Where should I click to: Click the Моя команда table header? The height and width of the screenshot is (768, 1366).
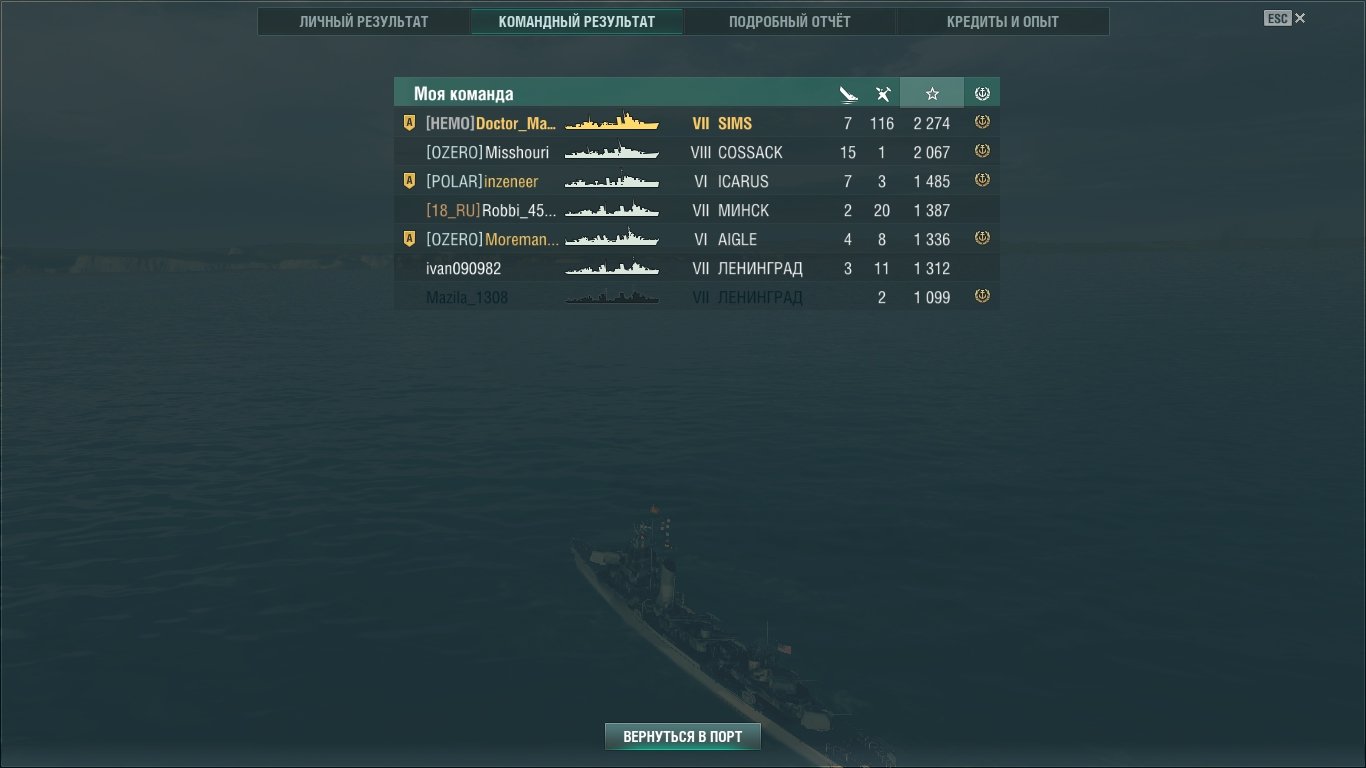click(464, 94)
